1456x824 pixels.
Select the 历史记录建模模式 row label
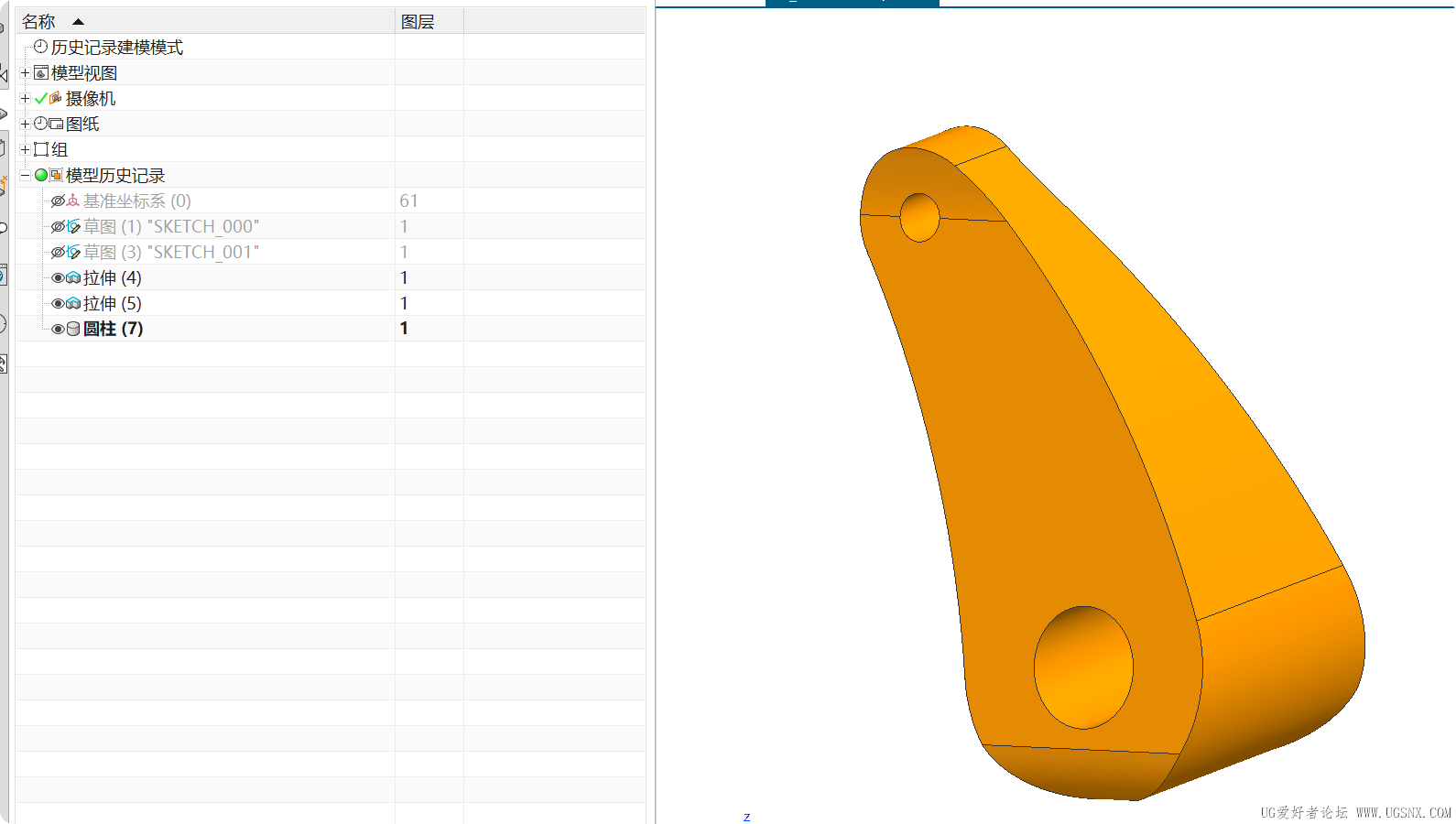117,47
